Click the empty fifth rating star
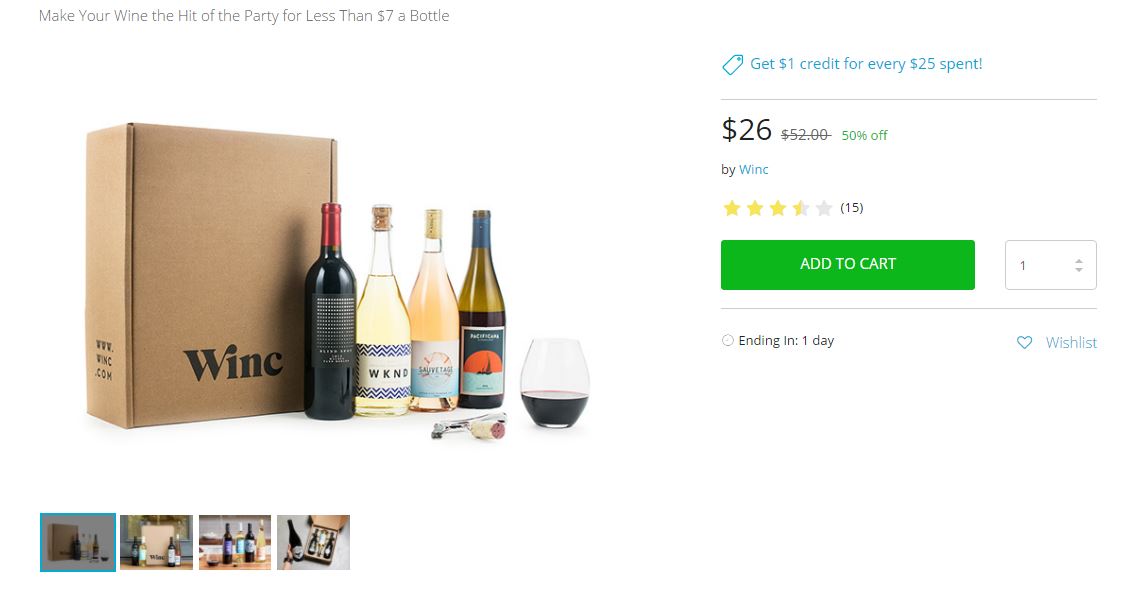The image size is (1126, 608). (823, 208)
